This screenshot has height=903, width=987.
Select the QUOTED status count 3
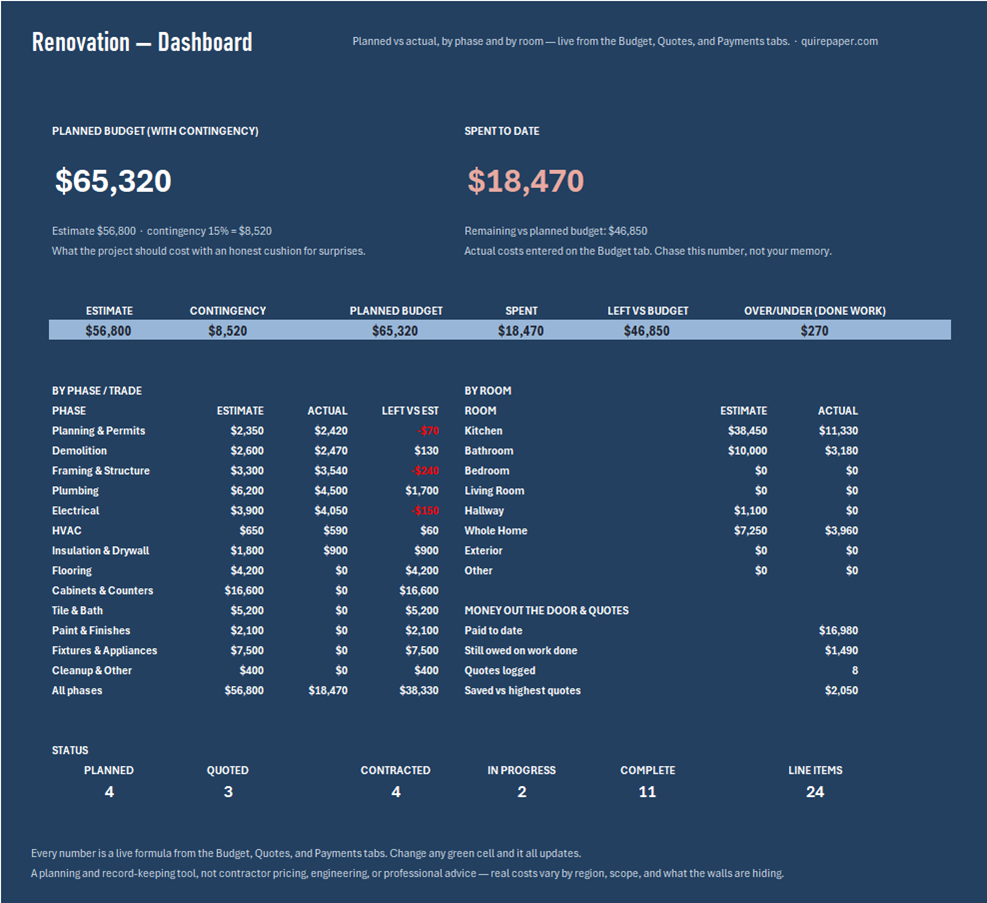[228, 792]
